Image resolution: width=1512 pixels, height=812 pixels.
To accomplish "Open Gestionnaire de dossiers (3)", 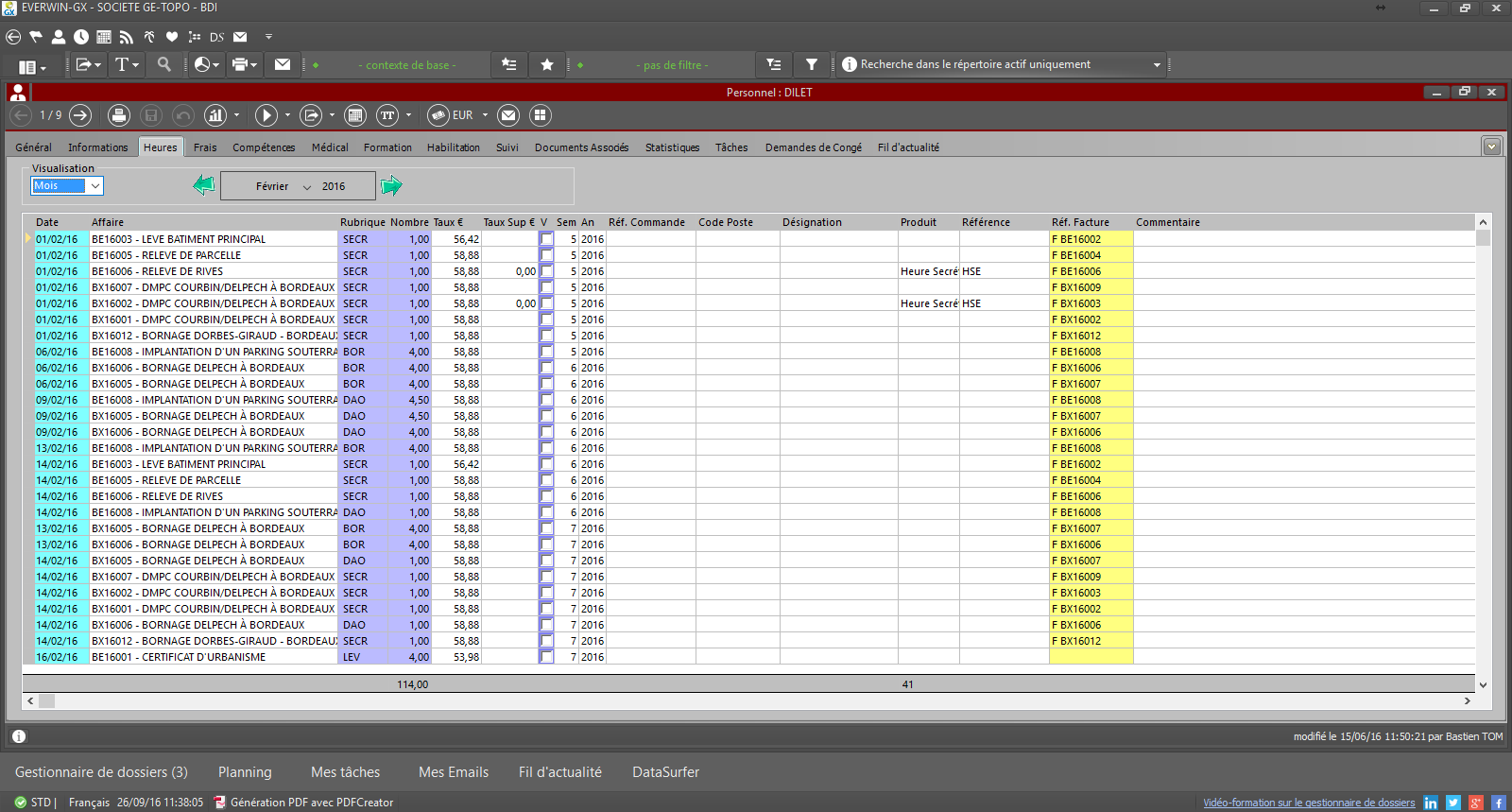I will [x=101, y=772].
